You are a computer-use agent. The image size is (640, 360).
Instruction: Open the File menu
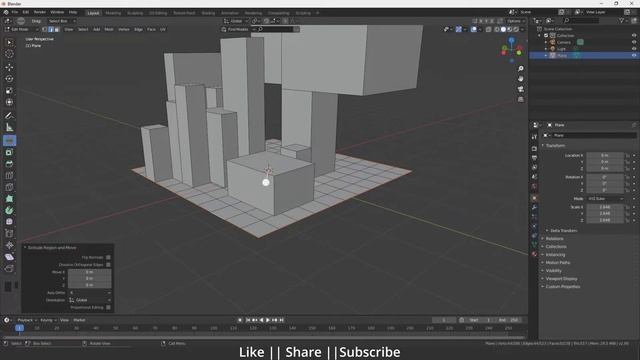click(x=15, y=12)
